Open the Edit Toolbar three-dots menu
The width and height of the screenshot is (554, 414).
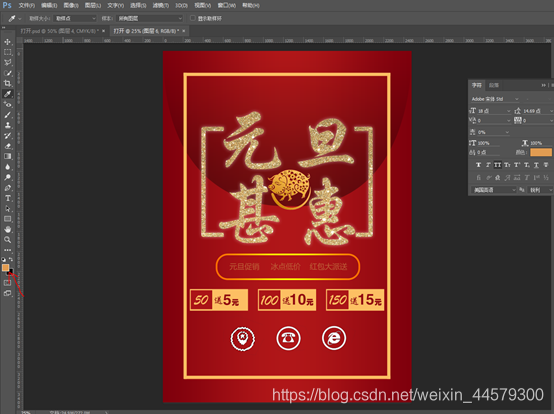pyautogui.click(x=7, y=250)
